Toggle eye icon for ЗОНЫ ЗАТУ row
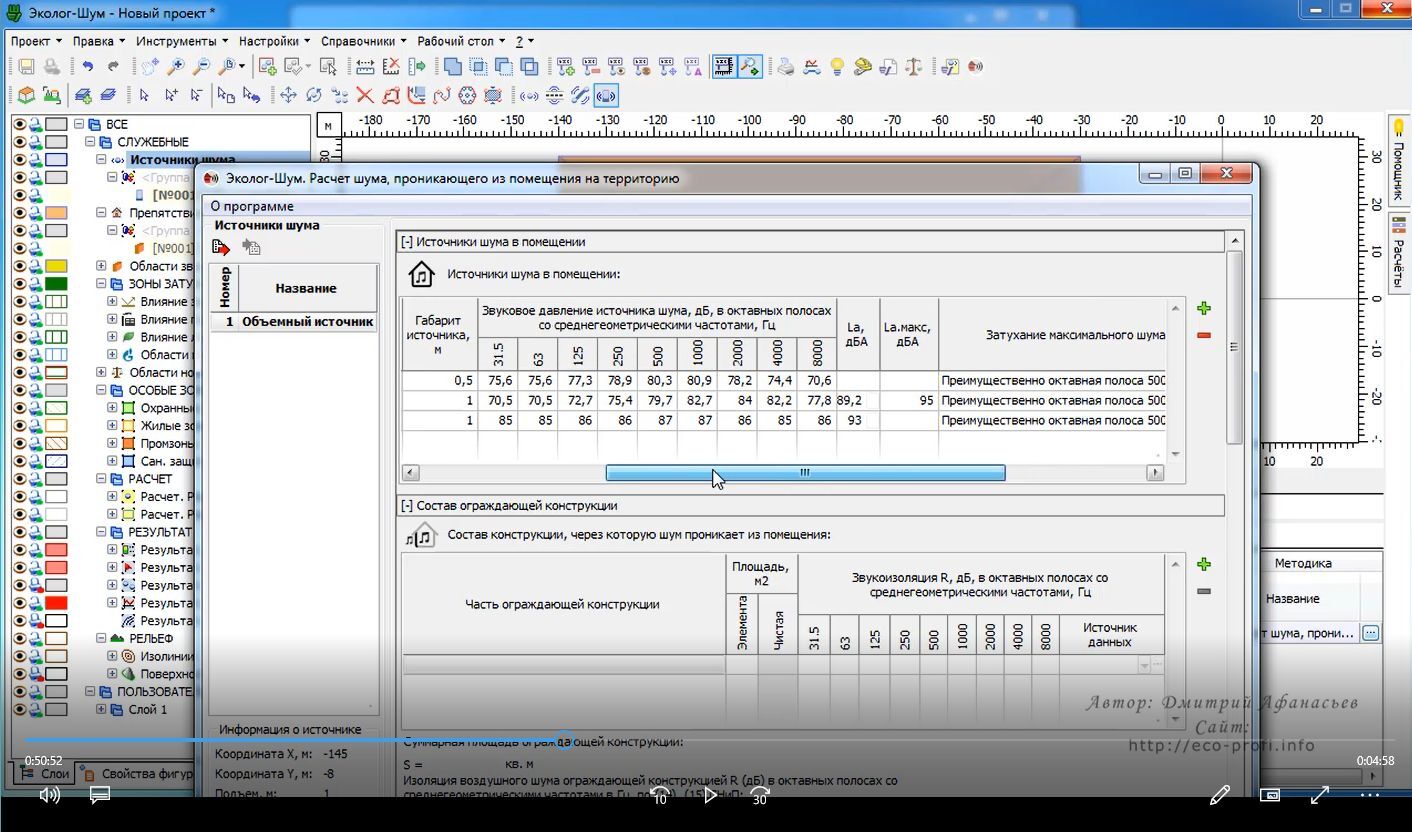The image size is (1412, 832). click(x=19, y=284)
